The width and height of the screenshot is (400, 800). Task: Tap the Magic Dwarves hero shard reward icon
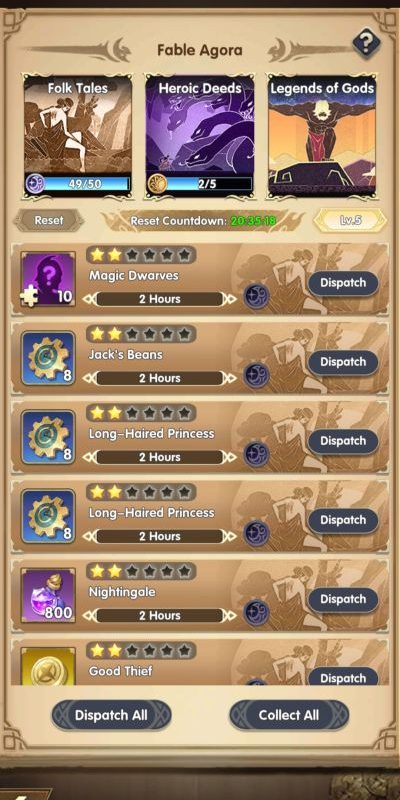coord(48,279)
